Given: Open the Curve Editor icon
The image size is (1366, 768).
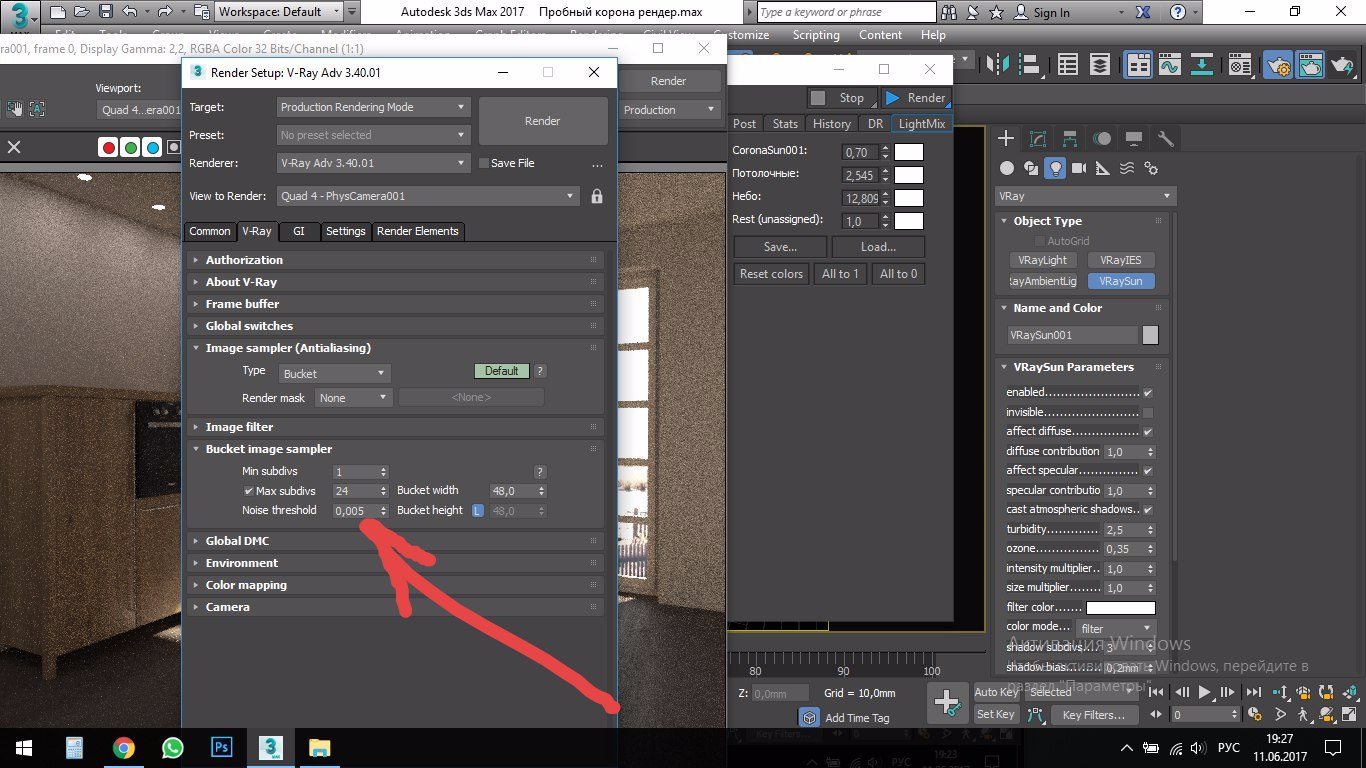Looking at the screenshot, I should (x=1170, y=65).
